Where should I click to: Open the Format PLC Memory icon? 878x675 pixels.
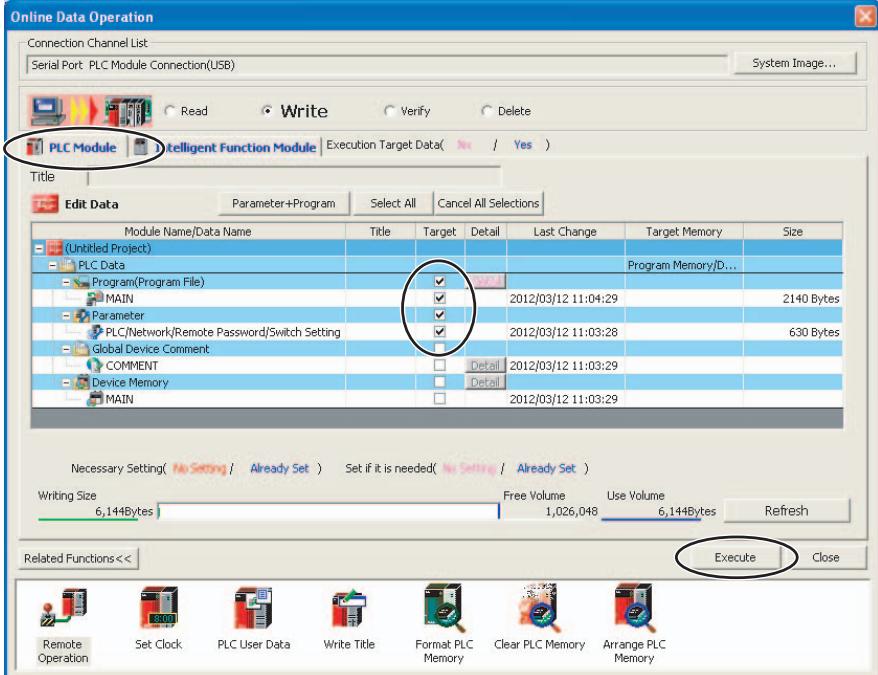[x=444, y=608]
